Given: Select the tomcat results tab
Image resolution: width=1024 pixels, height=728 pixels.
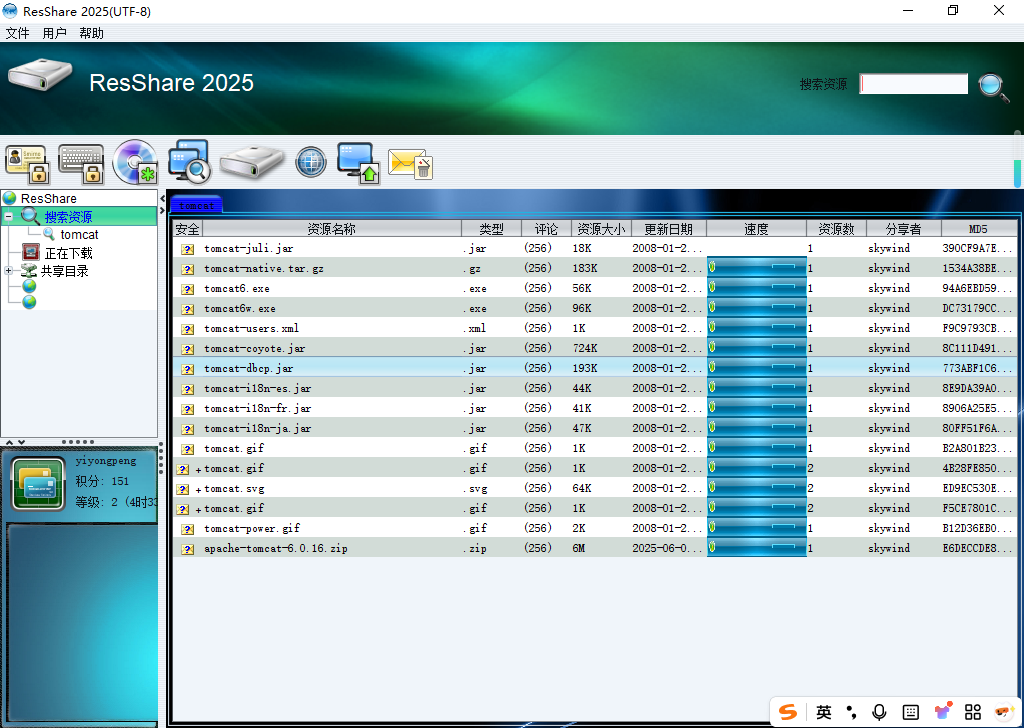Looking at the screenshot, I should coord(196,205).
